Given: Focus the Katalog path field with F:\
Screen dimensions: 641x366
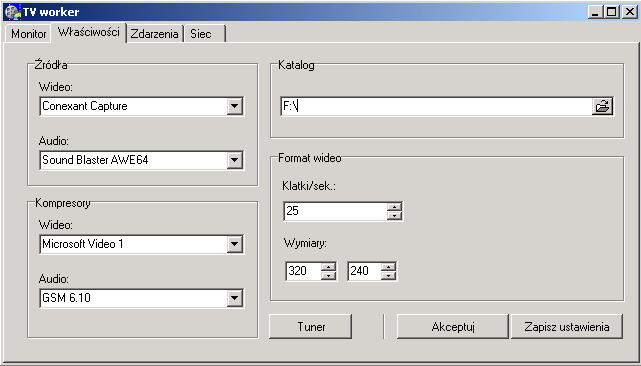Looking at the screenshot, I should [436, 106].
